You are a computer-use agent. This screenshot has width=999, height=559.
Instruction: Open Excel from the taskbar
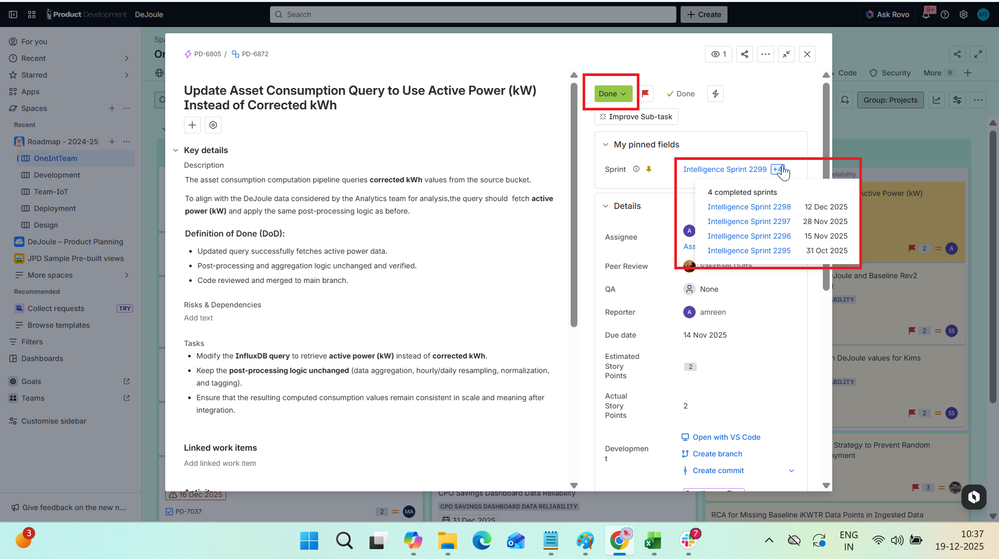click(x=652, y=541)
